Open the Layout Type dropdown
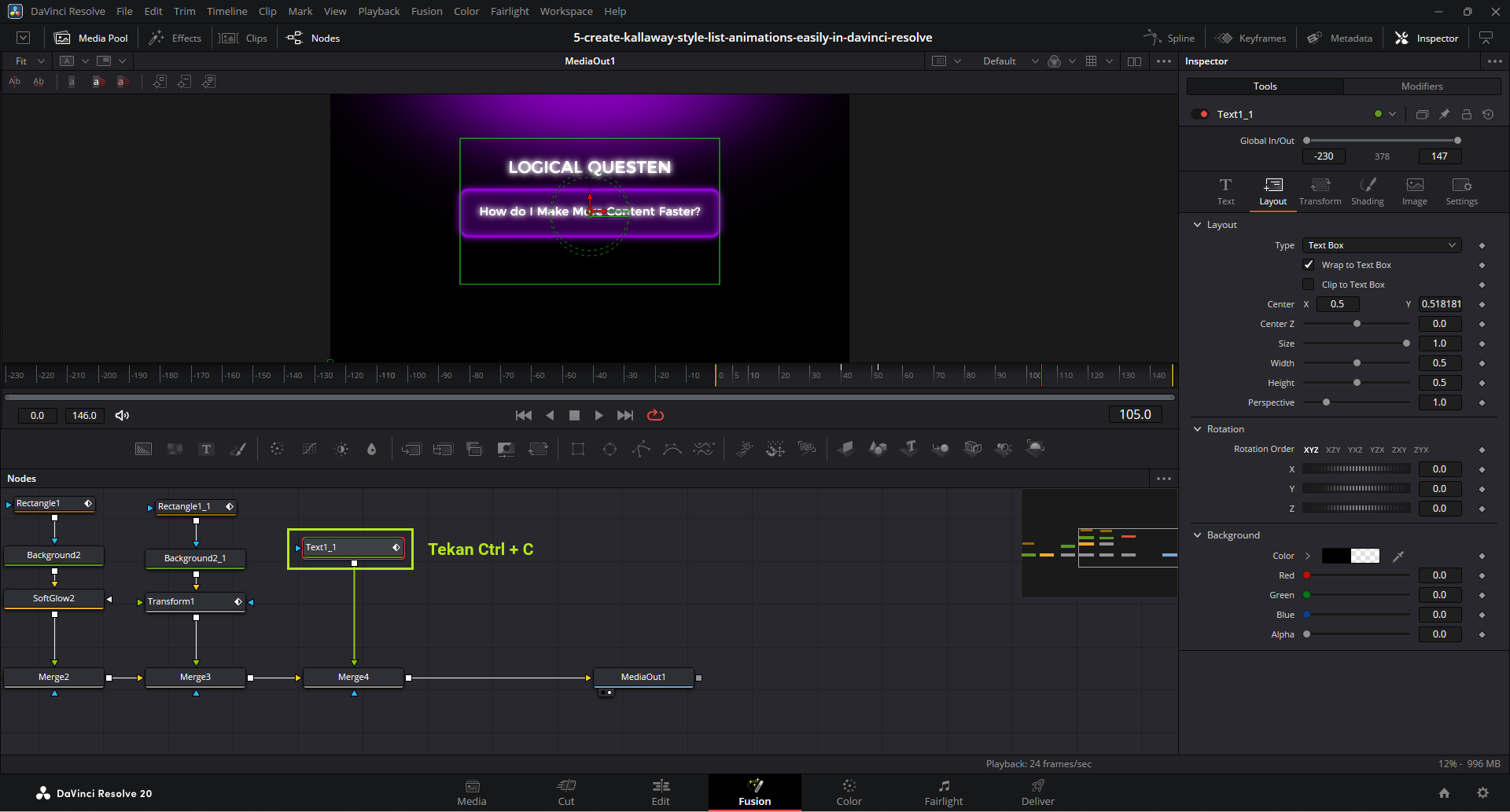 [x=1381, y=245]
